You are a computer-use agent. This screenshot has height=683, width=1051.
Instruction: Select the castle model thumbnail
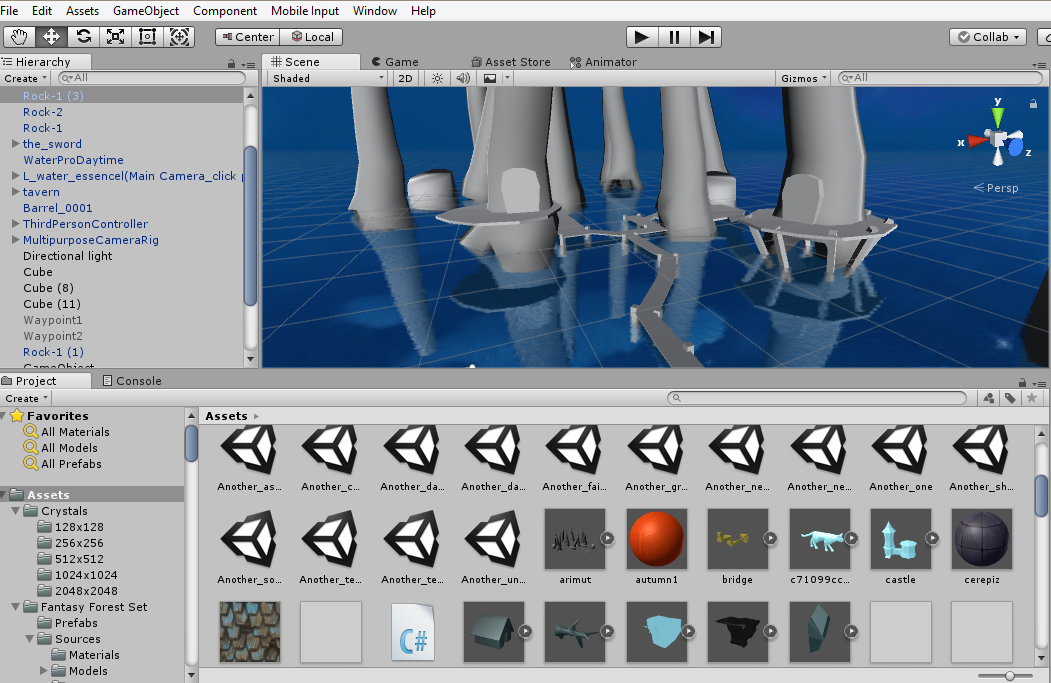pyautogui.click(x=900, y=539)
